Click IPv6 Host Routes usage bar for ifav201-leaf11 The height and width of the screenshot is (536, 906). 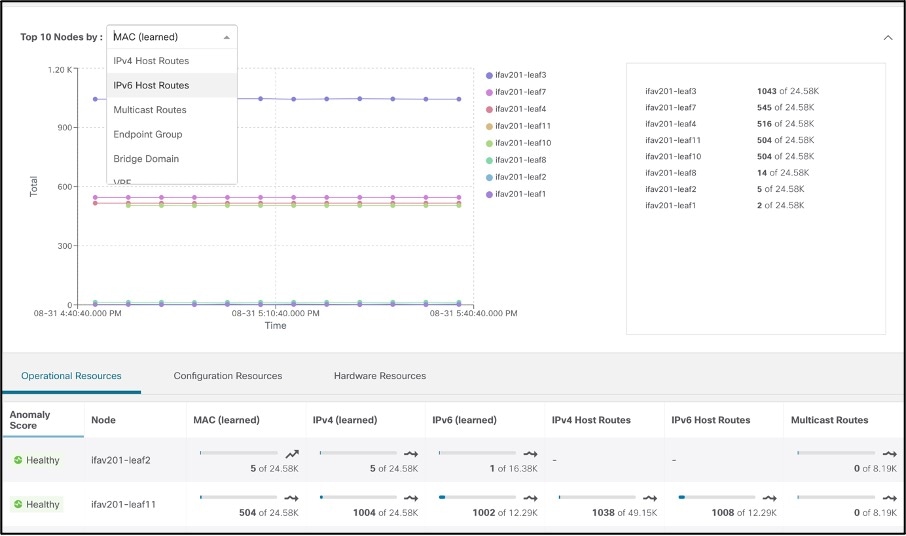point(716,497)
